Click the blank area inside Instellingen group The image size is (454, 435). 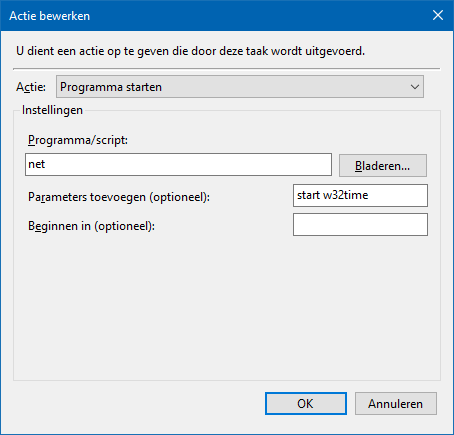227,307
